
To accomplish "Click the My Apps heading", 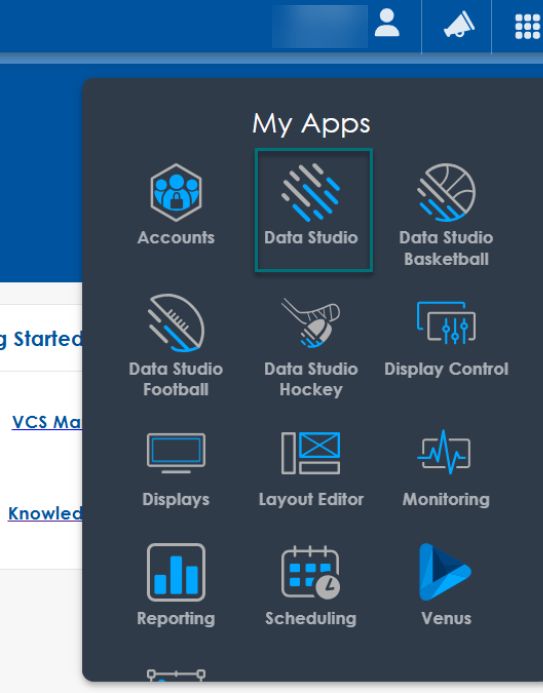I will tap(311, 124).
